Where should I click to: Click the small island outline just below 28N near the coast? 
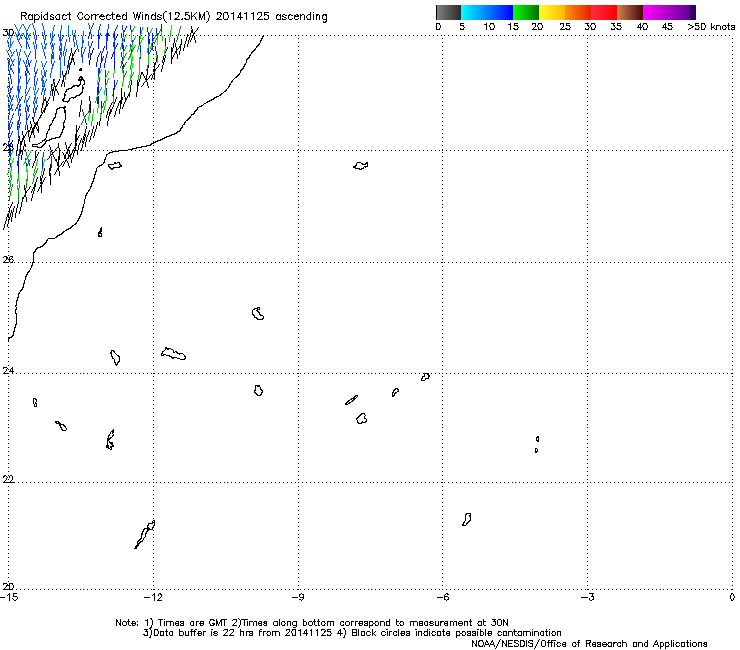coord(115,166)
